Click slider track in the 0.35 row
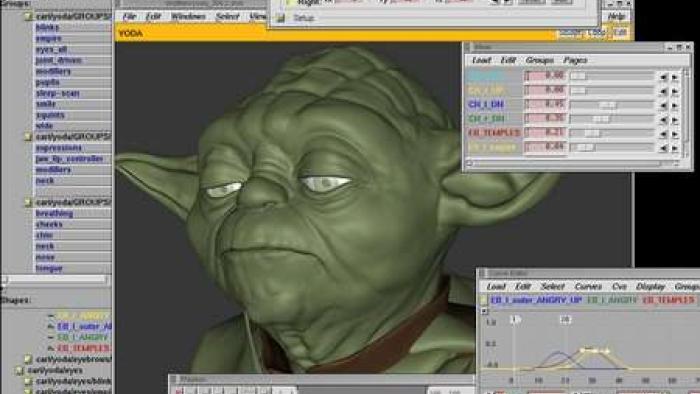This screenshot has height=394, width=700. [612, 119]
